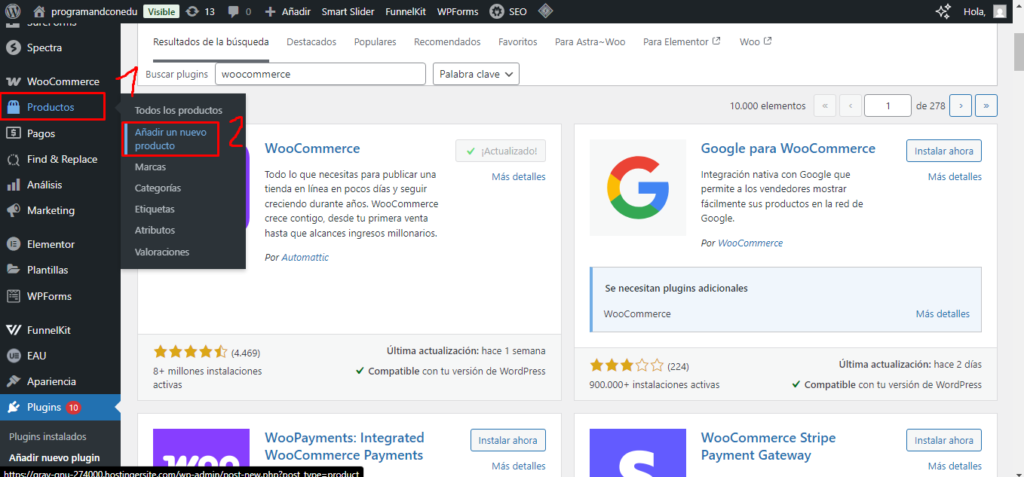Image resolution: width=1024 pixels, height=477 pixels.
Task: Open the Woo external tab
Action: pos(756,42)
